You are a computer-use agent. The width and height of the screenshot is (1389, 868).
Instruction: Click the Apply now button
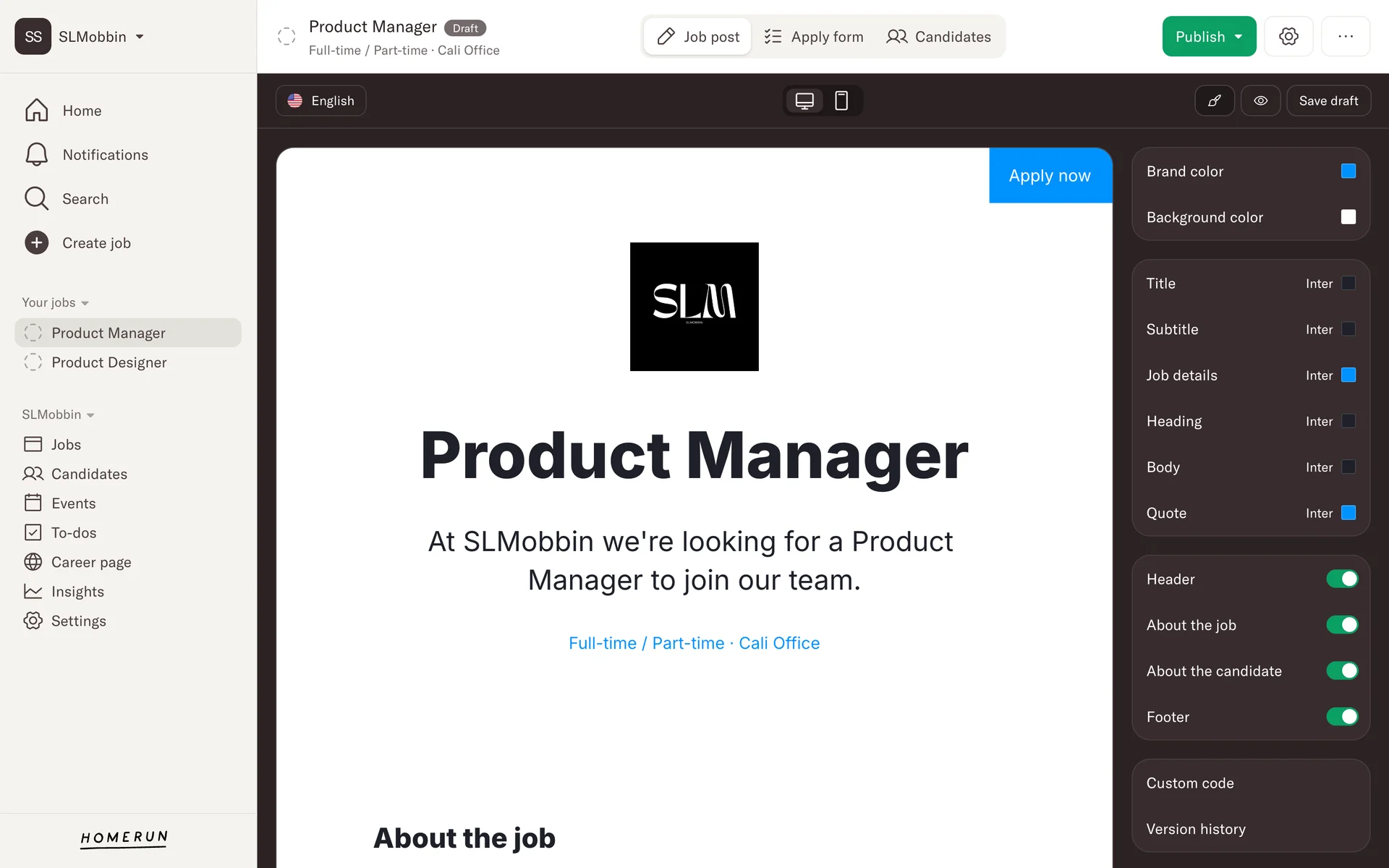coord(1050,176)
